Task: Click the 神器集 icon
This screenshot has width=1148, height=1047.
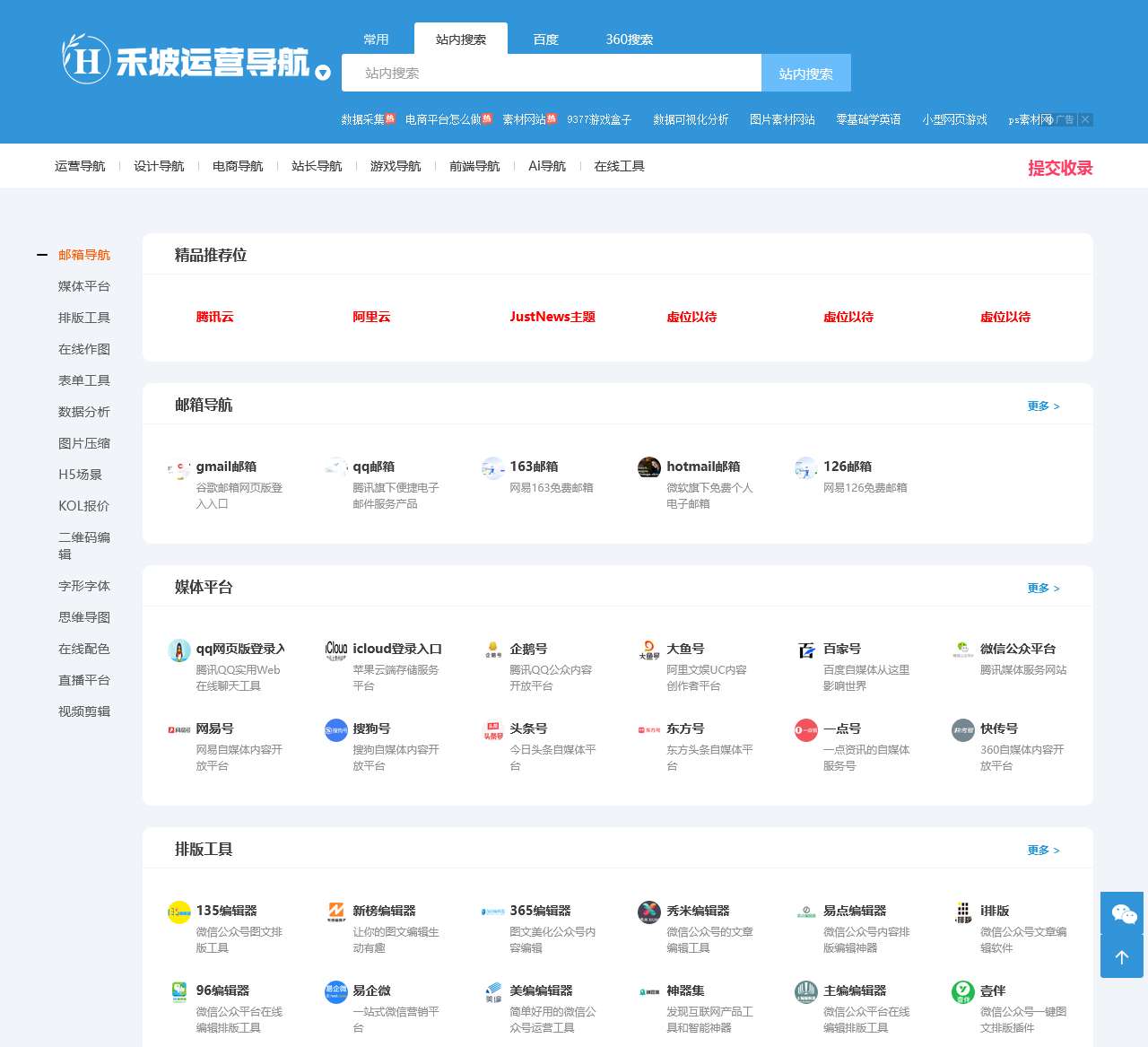Action: (x=649, y=992)
